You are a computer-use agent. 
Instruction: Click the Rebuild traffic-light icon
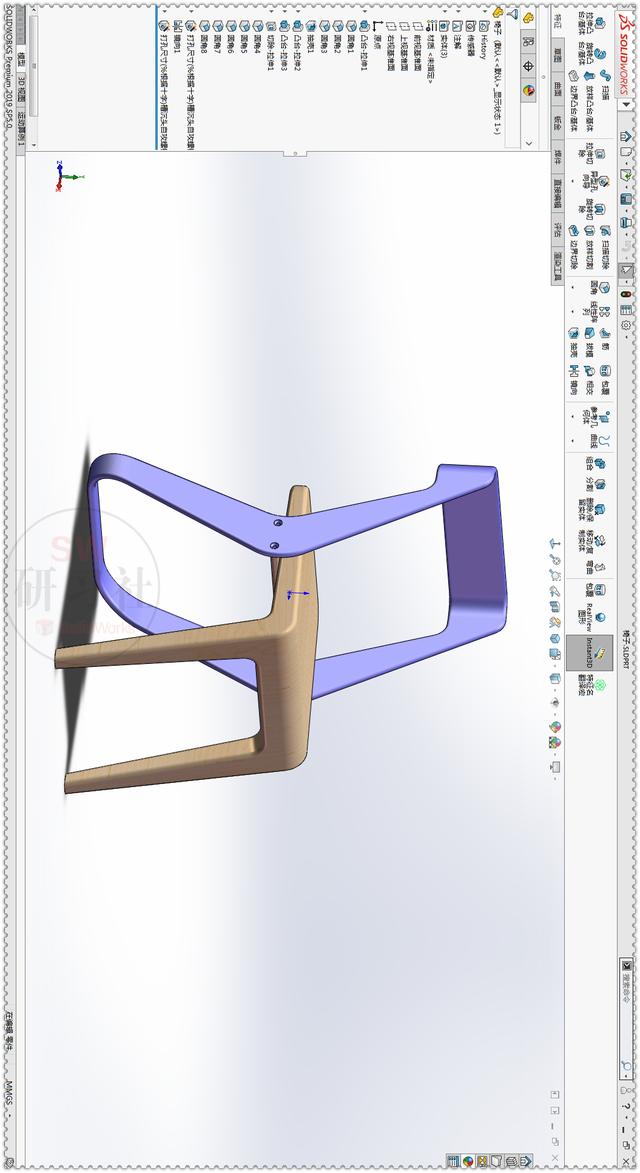coord(626,294)
